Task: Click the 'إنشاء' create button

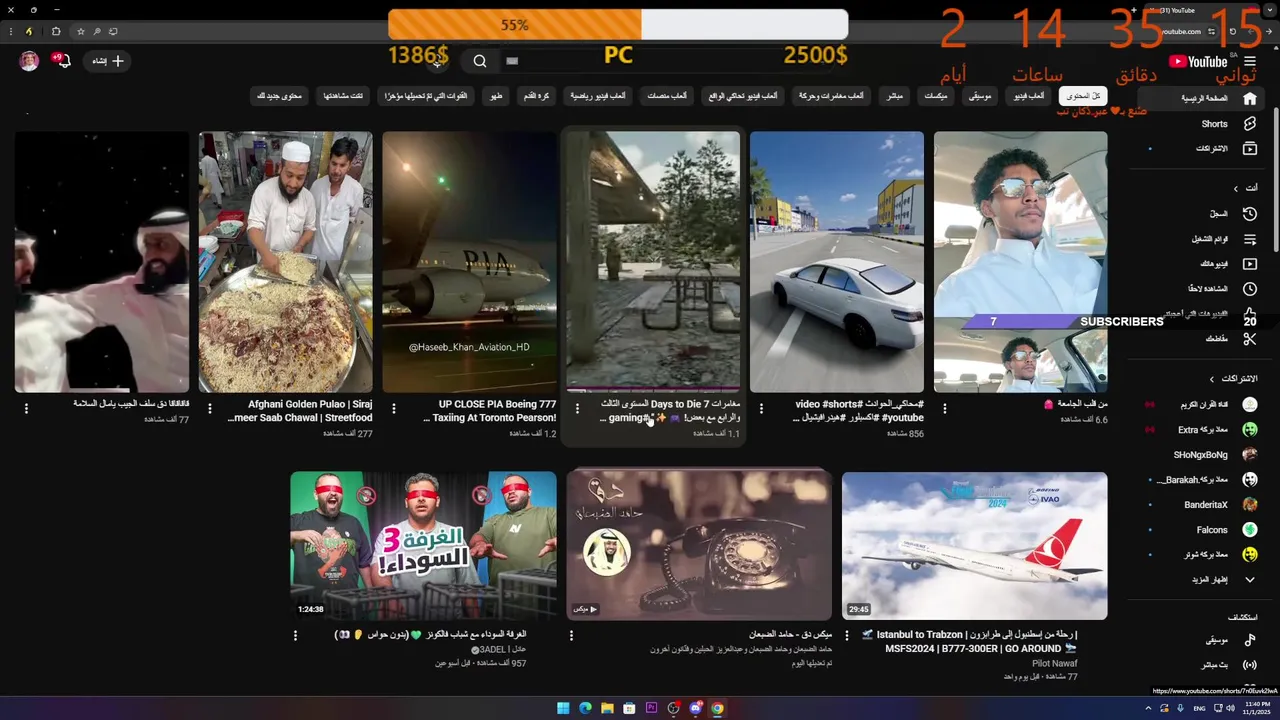Action: [107, 61]
